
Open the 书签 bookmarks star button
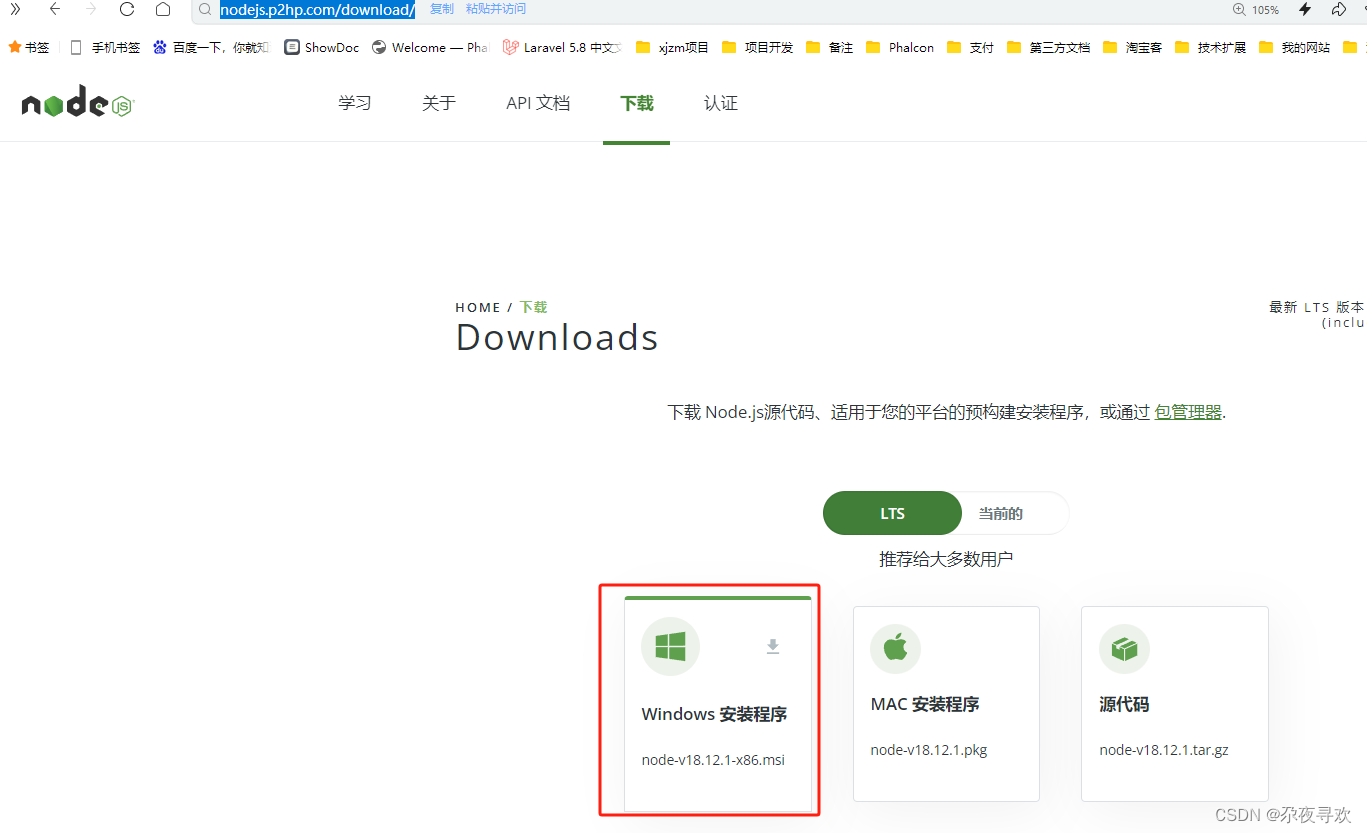[x=29, y=47]
